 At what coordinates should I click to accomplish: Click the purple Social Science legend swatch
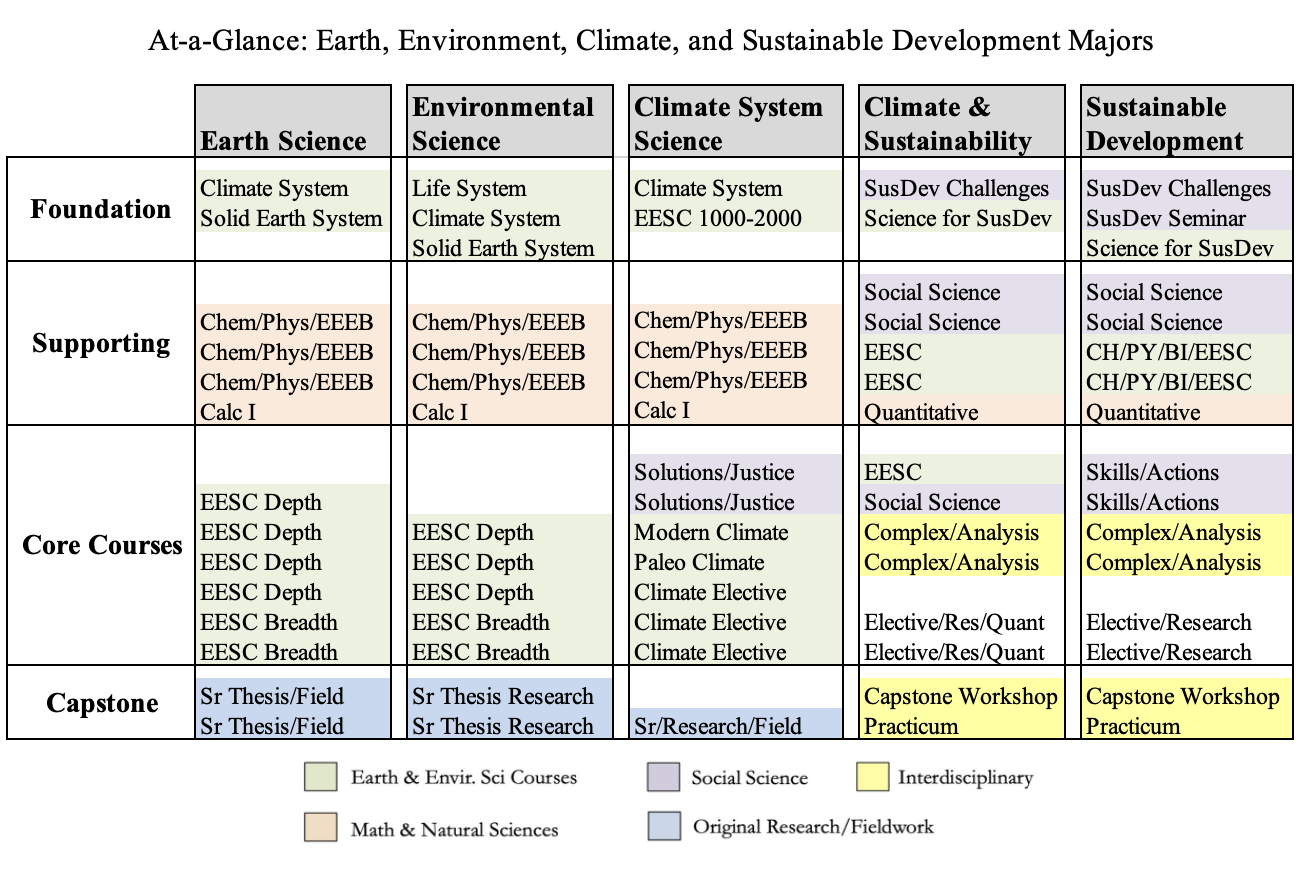pyautogui.click(x=663, y=777)
